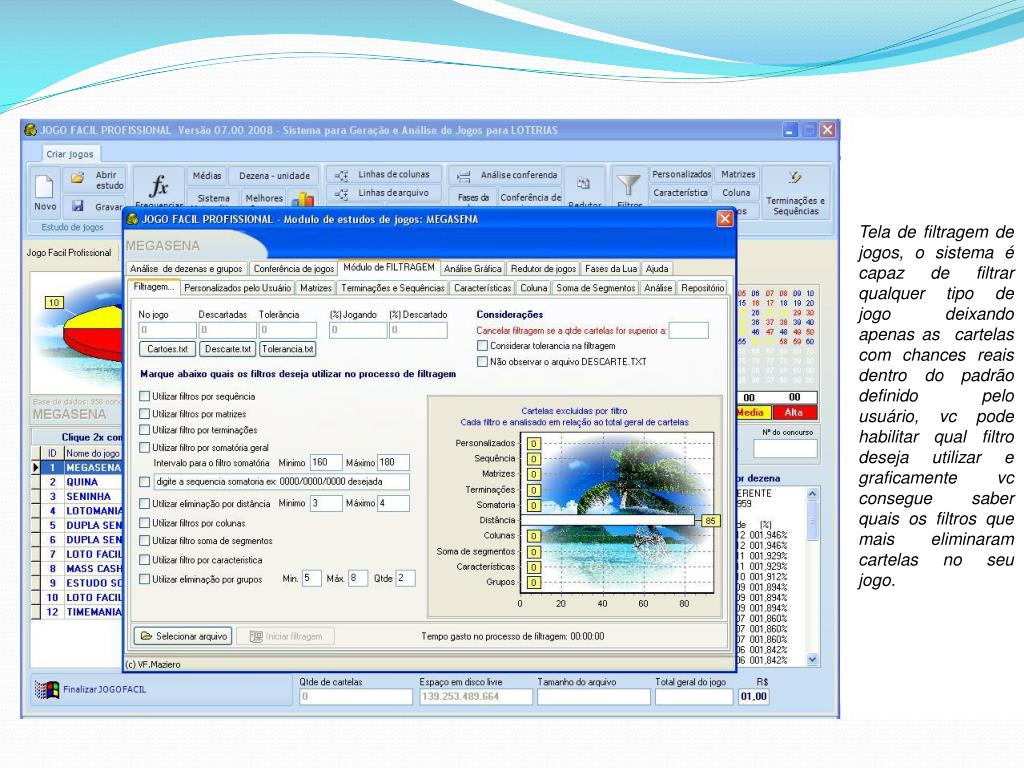
Task: Click the sequencia somatoria text field
Action: click(281, 482)
